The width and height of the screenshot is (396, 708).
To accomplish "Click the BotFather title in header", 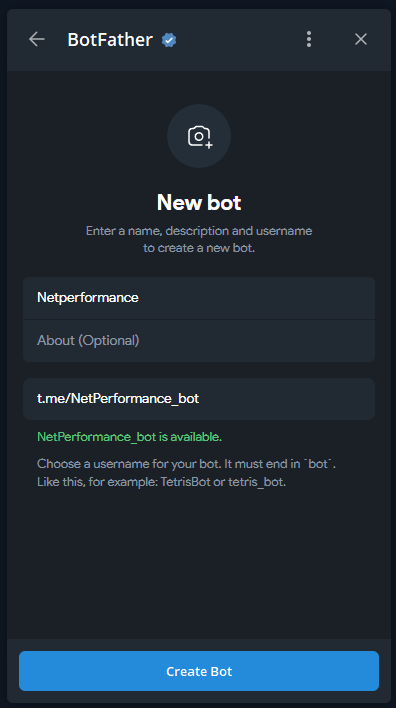I will pyautogui.click(x=110, y=40).
